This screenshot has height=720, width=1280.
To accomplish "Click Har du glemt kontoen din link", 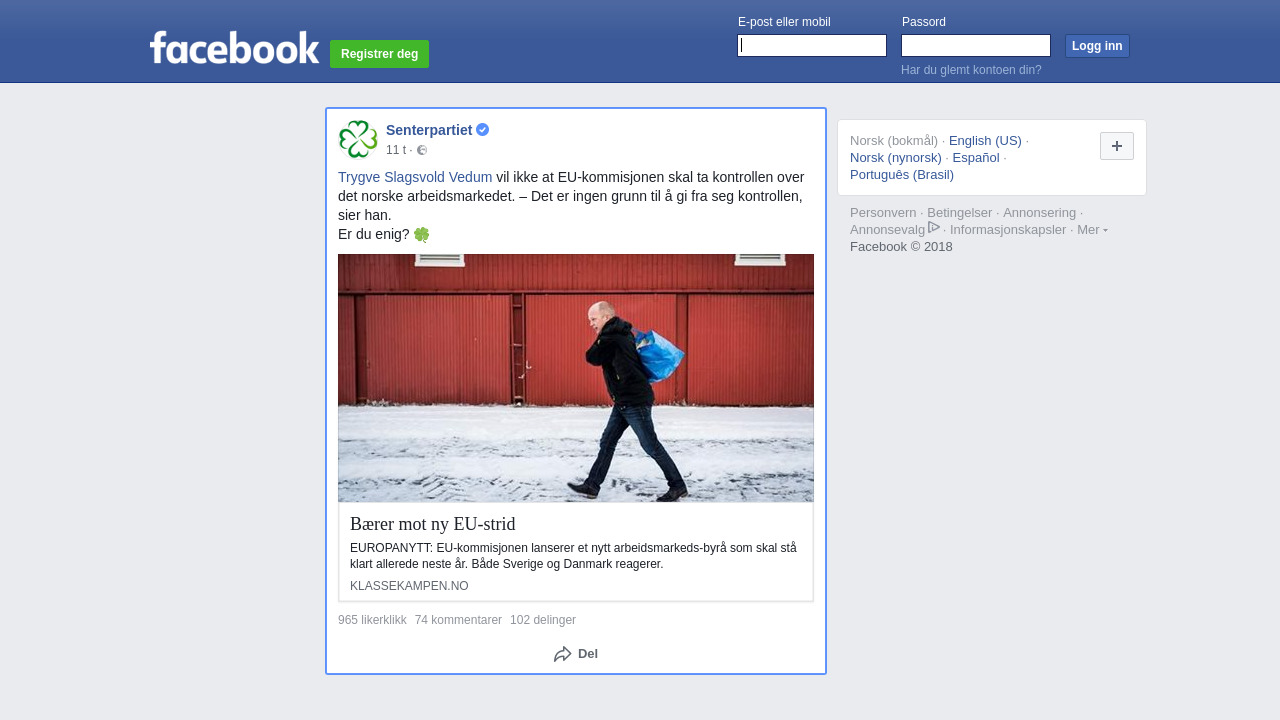I will point(971,70).
